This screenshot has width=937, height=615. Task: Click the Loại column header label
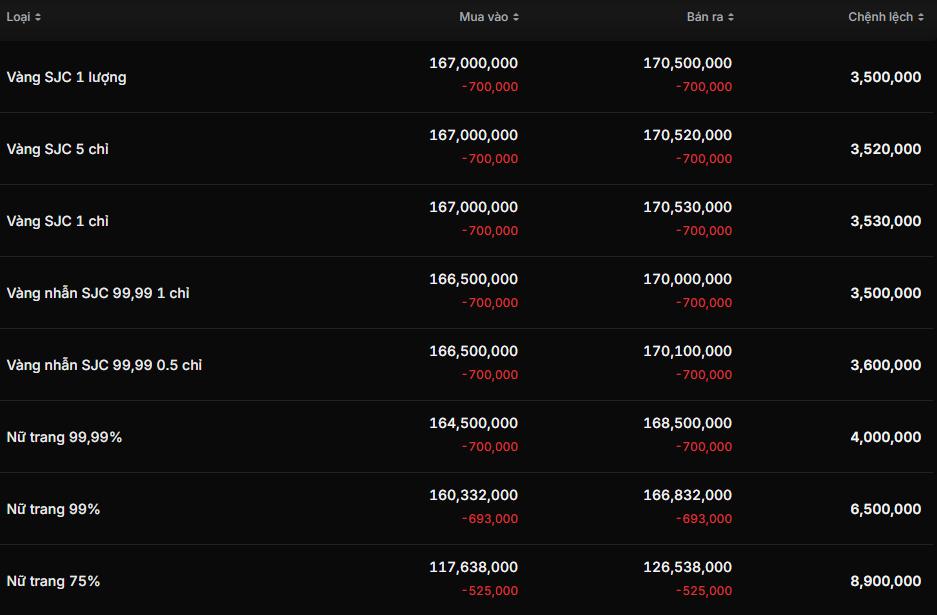tap(18, 17)
